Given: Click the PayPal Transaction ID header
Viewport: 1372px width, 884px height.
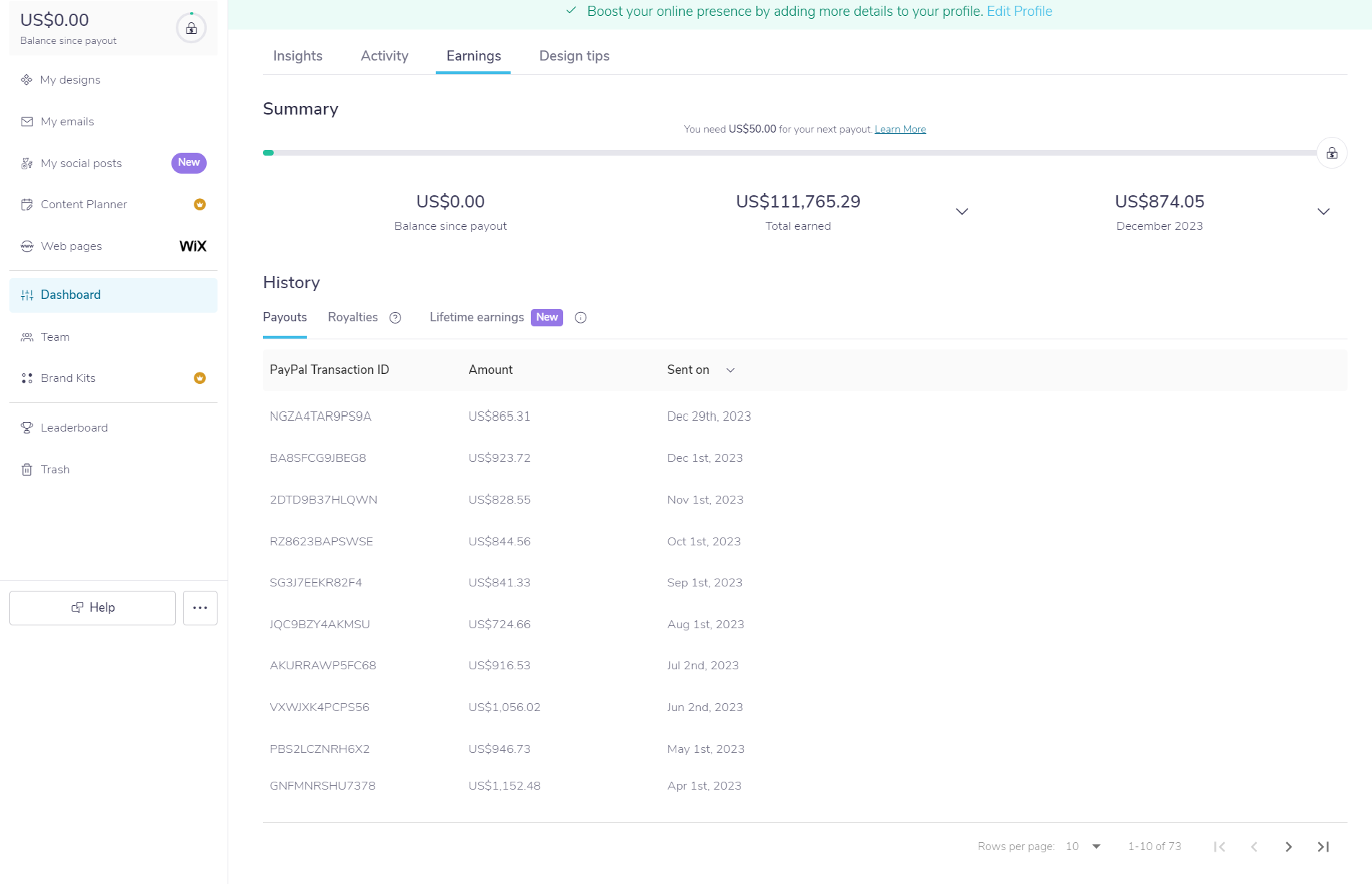Looking at the screenshot, I should tap(329, 370).
